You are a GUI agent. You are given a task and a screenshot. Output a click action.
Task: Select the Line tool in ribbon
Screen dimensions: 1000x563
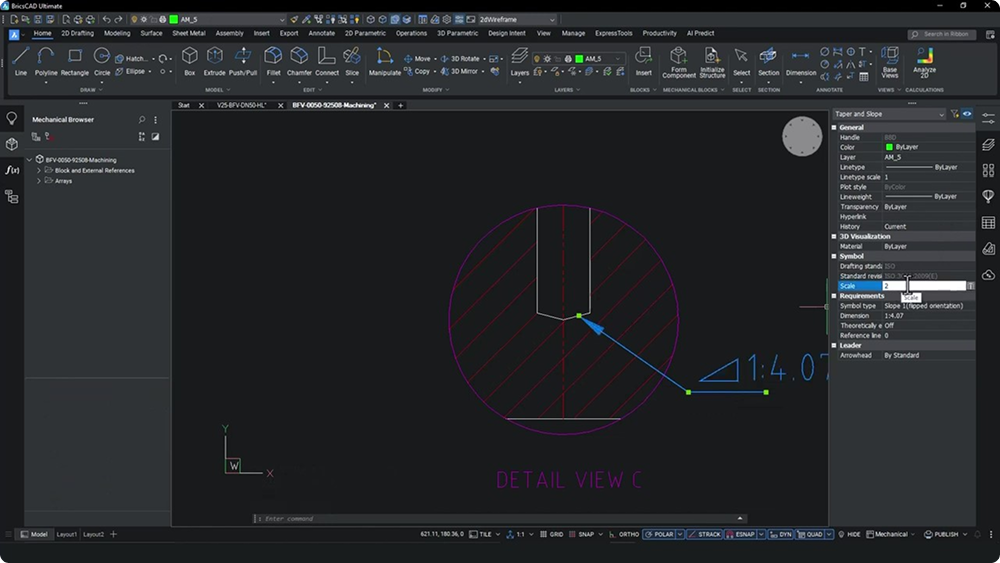click(21, 60)
